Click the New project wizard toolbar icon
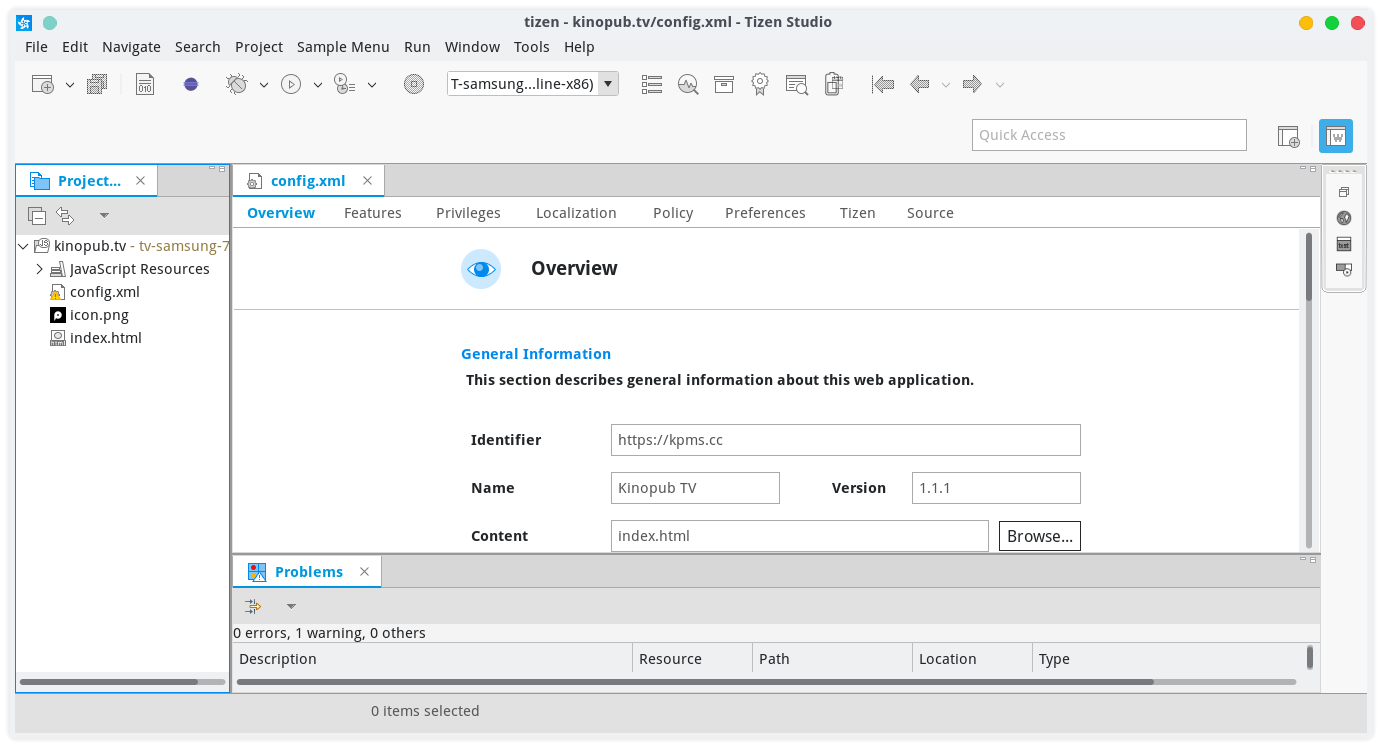Image resolution: width=1382 pixels, height=748 pixels. click(42, 85)
